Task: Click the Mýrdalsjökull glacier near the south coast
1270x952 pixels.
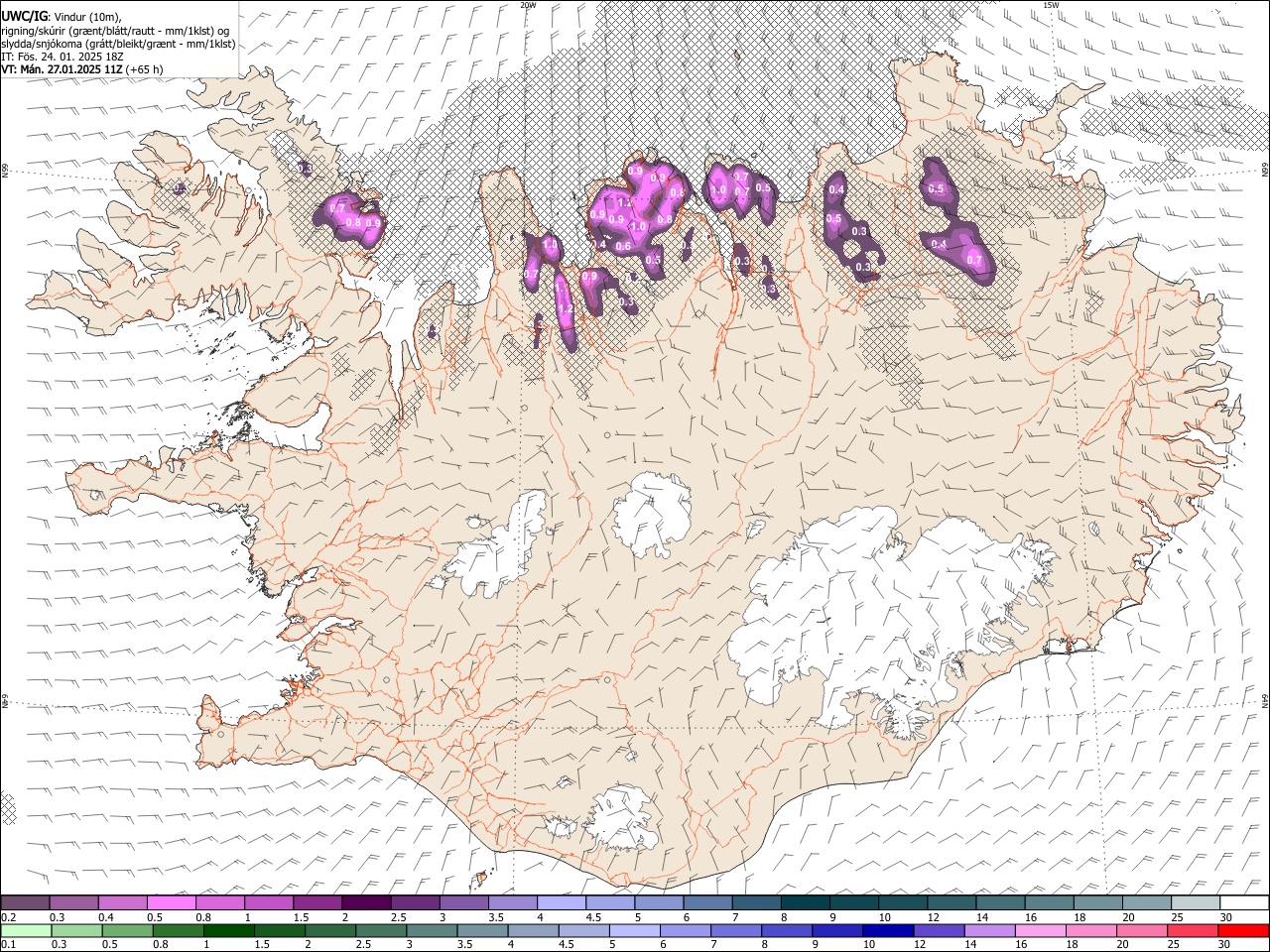Action: click(622, 819)
